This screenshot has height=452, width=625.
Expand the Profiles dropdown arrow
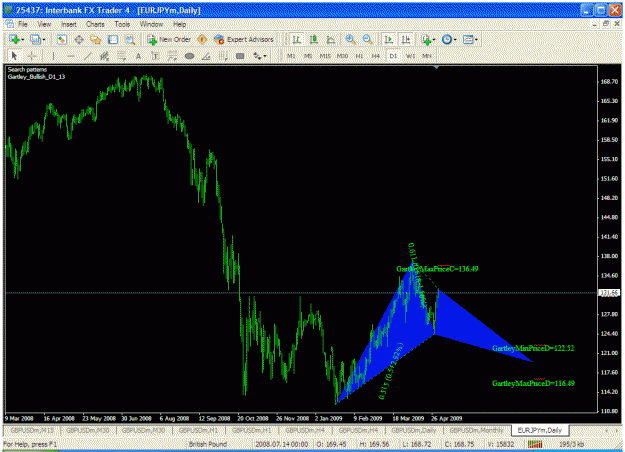(x=43, y=40)
